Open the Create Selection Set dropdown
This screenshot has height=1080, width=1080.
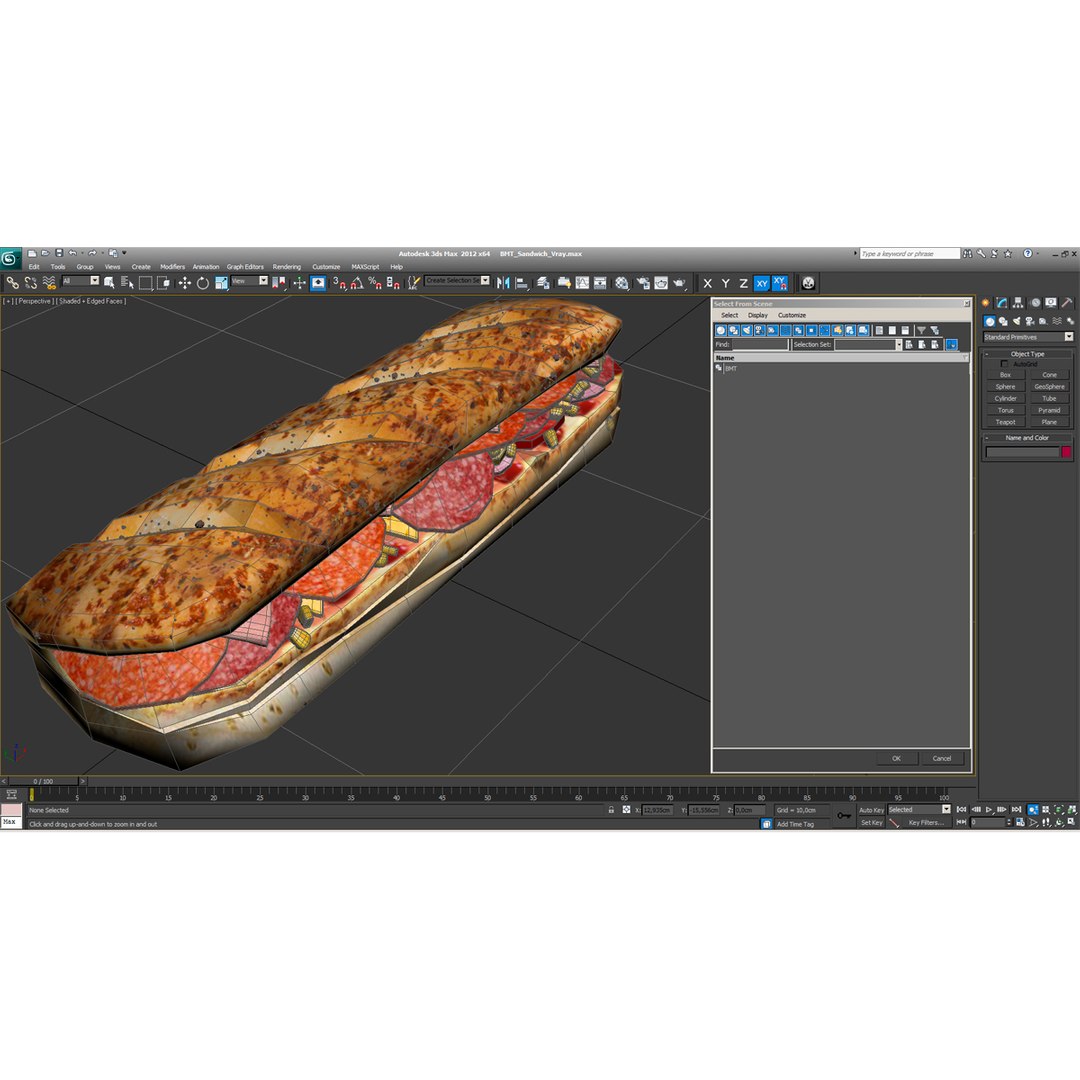pyautogui.click(x=457, y=281)
